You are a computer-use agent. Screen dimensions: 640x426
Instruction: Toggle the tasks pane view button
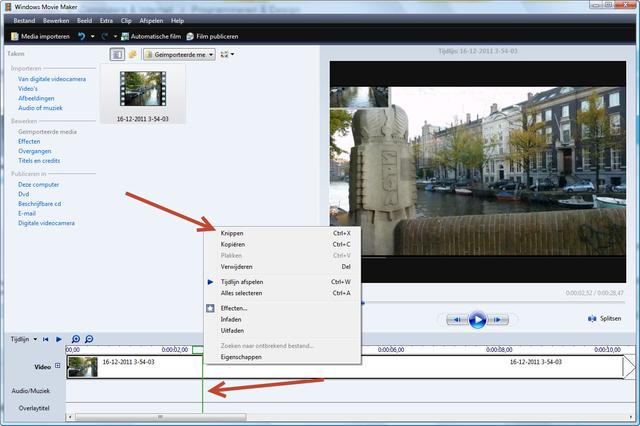pyautogui.click(x=117, y=54)
